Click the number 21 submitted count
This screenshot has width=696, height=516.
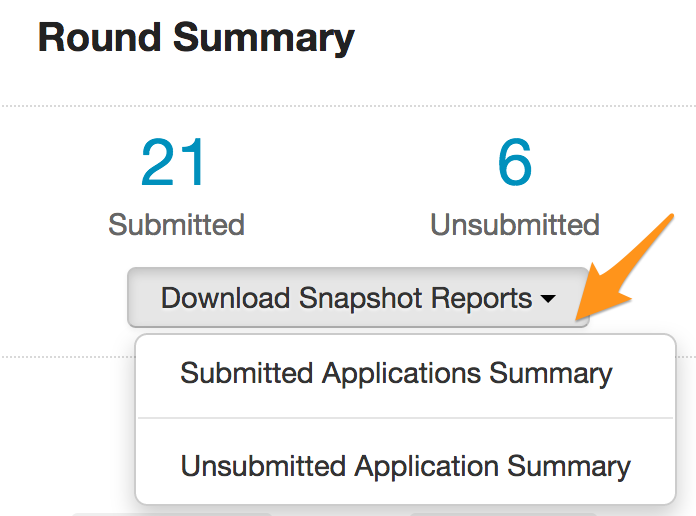tap(174, 165)
